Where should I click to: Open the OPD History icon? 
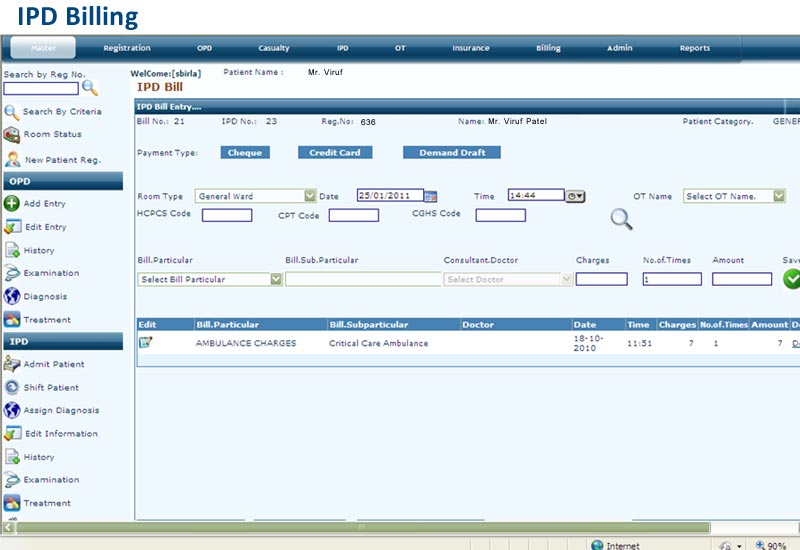coord(12,250)
